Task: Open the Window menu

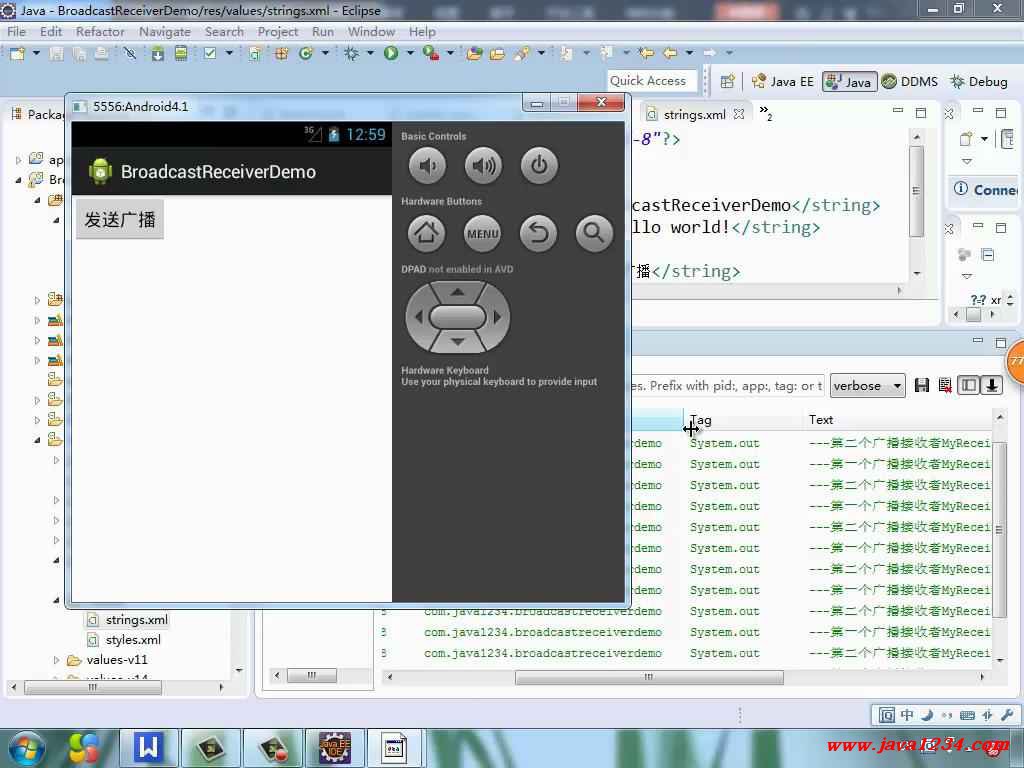Action: [371, 31]
